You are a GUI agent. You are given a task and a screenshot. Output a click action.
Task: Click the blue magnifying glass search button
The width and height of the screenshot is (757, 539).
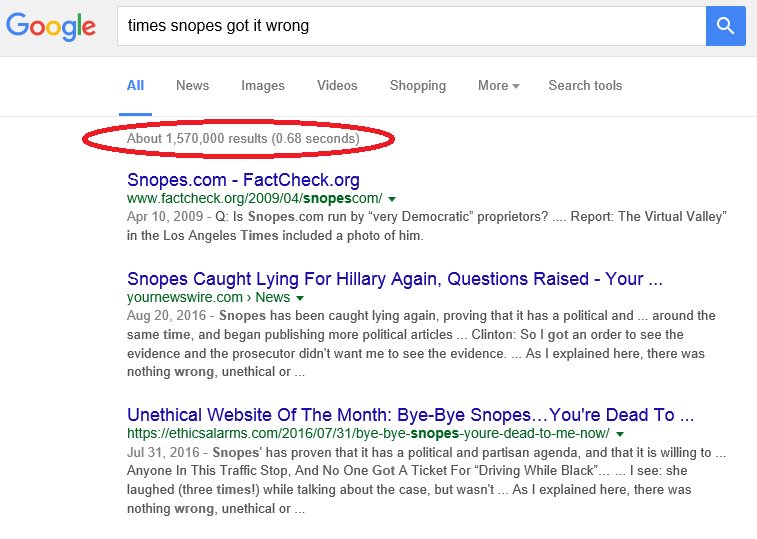click(725, 26)
